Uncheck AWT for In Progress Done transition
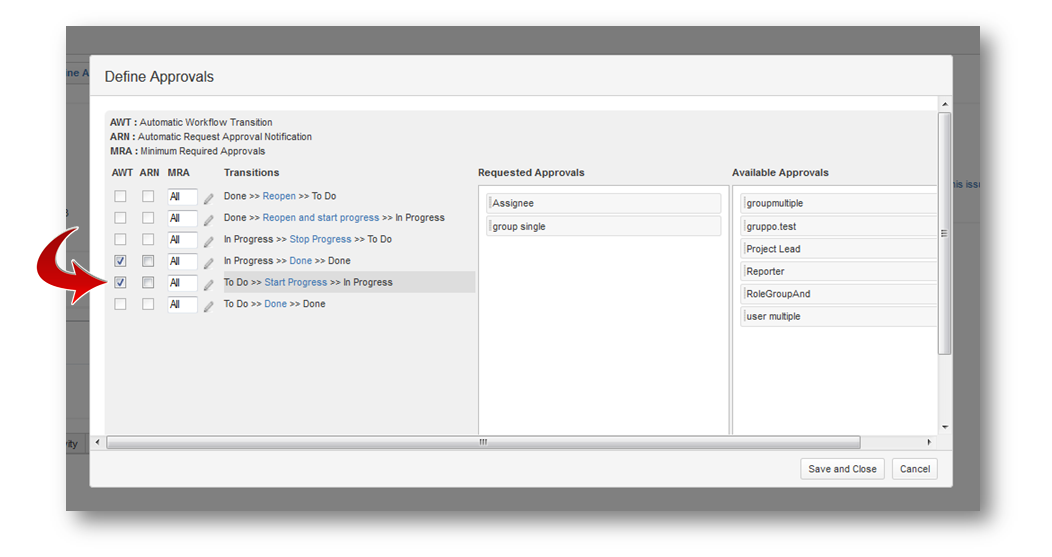Screen dimensions: 1052x557 click(x=120, y=261)
